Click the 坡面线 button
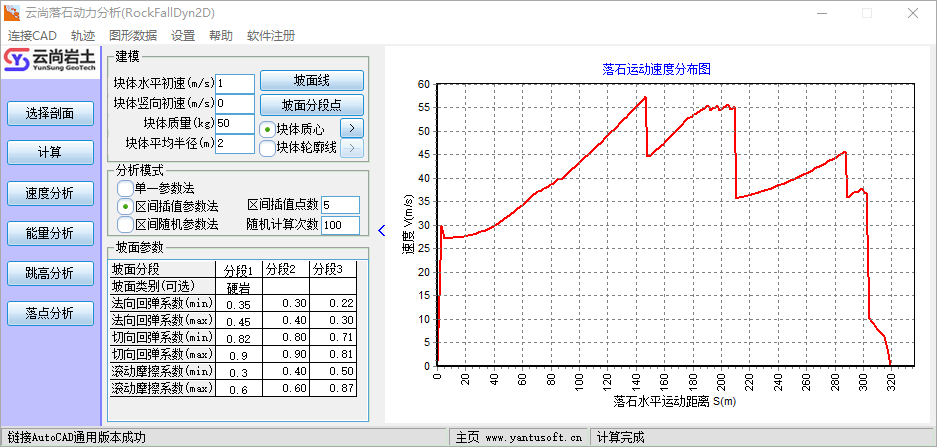This screenshot has height=447, width=937. [x=311, y=80]
